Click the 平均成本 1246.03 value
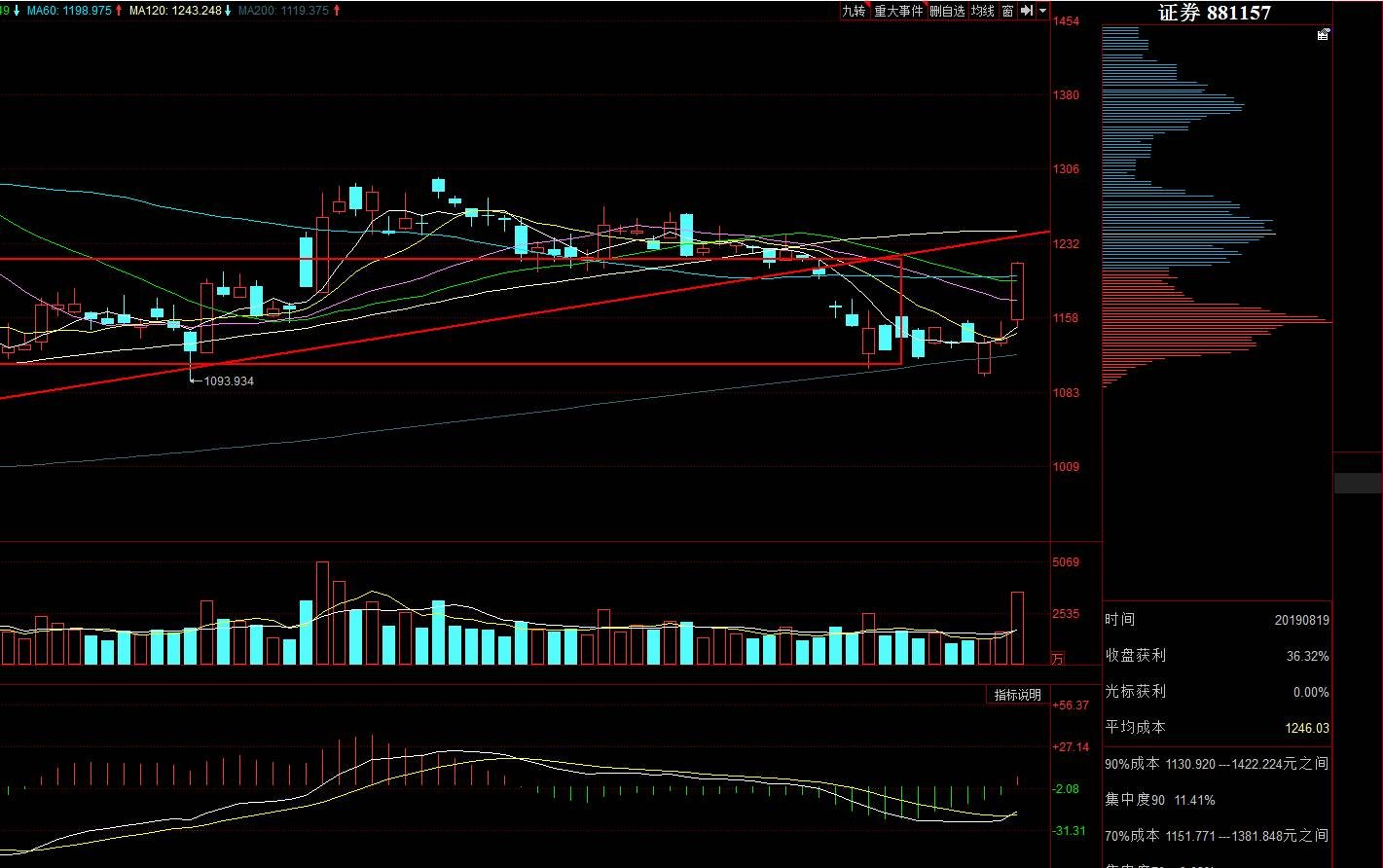This screenshot has height=868, width=1383. [1309, 728]
